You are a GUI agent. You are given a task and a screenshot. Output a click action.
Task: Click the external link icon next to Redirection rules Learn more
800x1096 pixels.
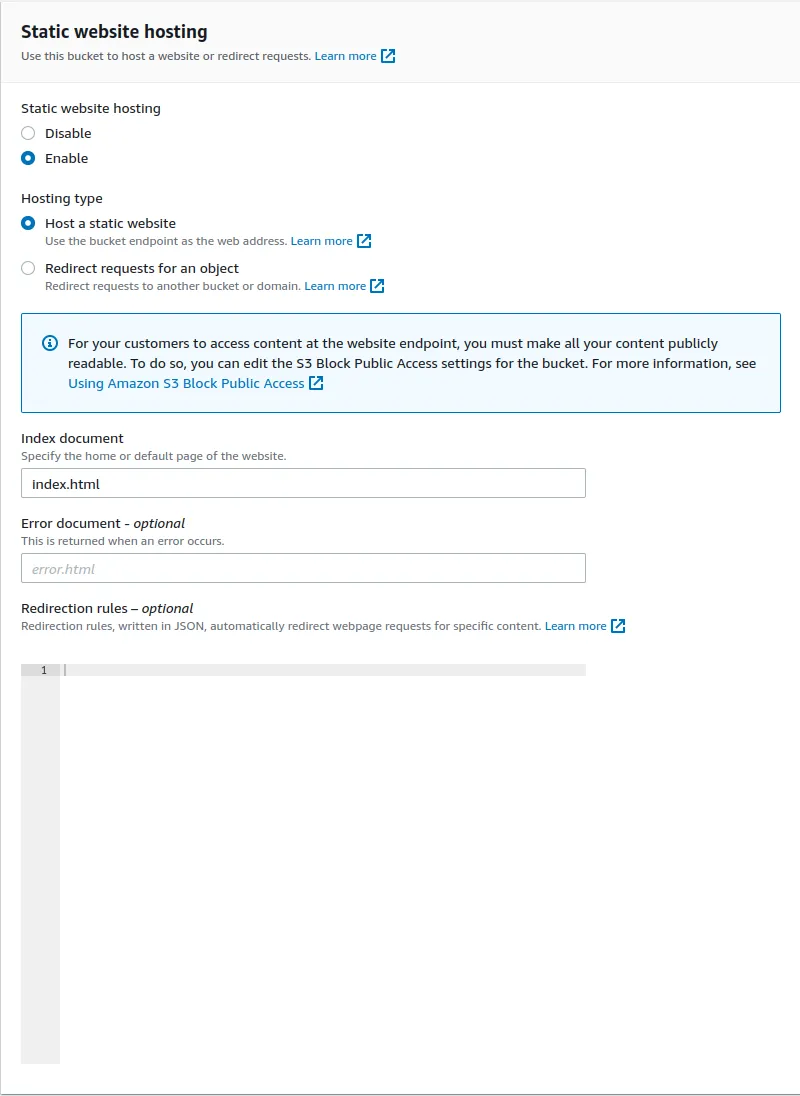click(x=617, y=625)
